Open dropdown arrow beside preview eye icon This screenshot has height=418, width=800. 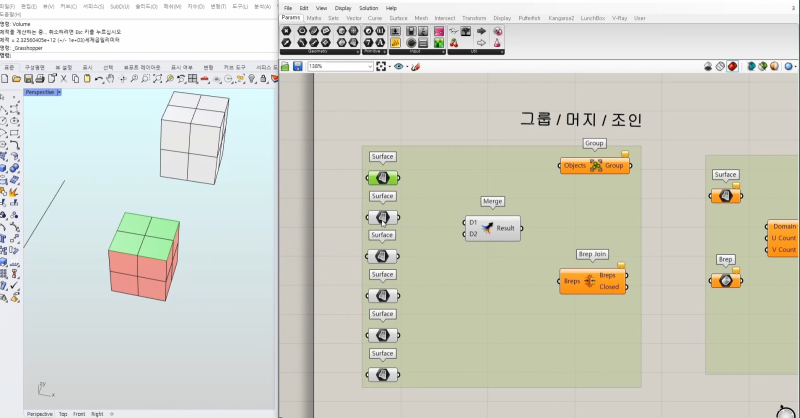[407, 67]
